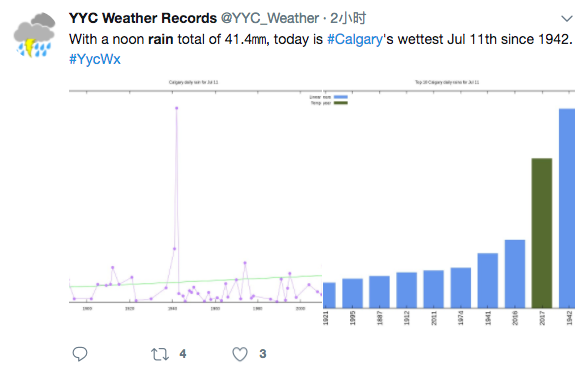Click the blue legend color swatch
This screenshot has width=581, height=370.
(x=341, y=97)
